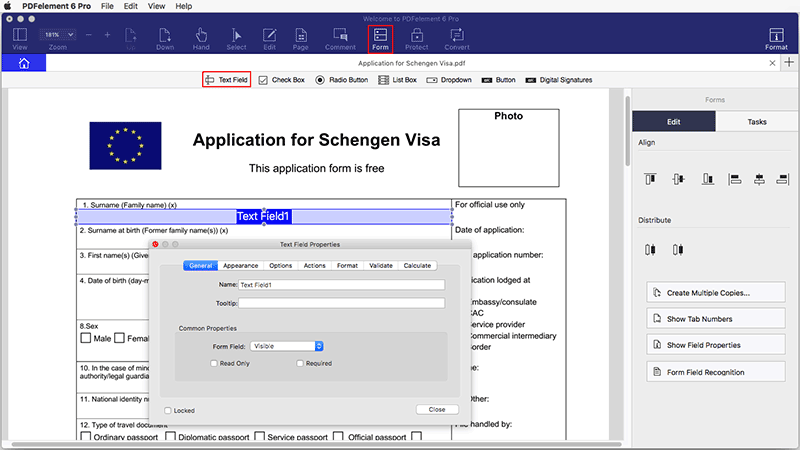Screen dimensions: 800x450
Task: Align selected fields to right
Action: click(783, 179)
